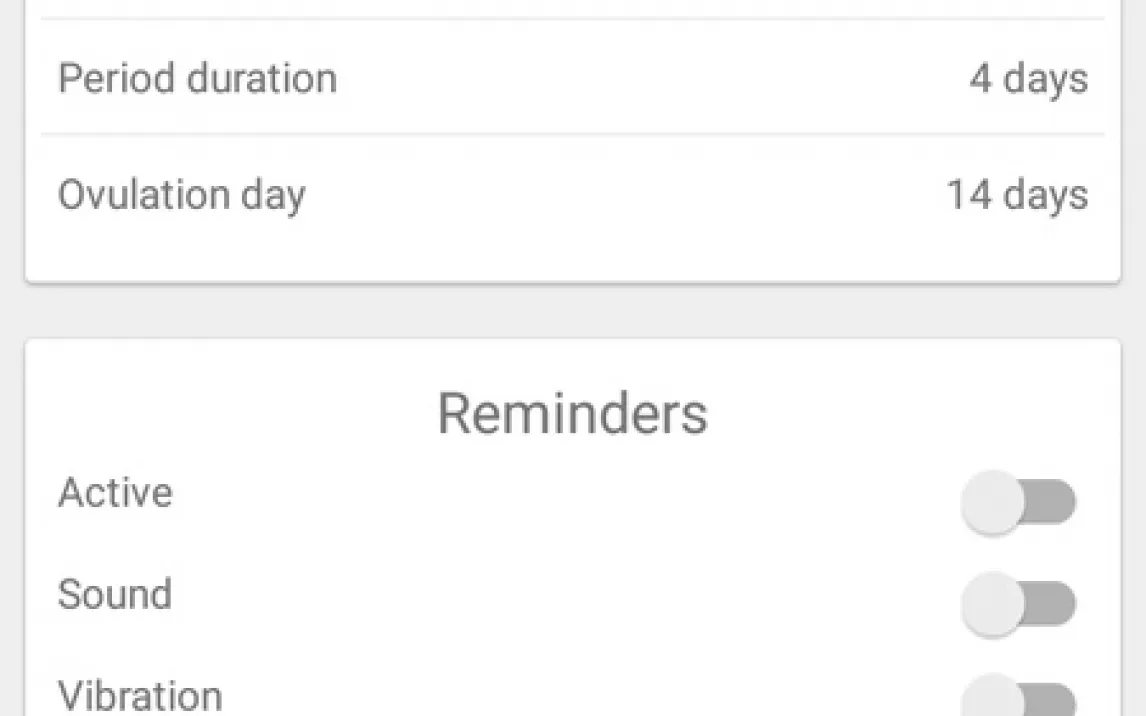Image resolution: width=1146 pixels, height=716 pixels.
Task: Click the Active switch's round knob
Action: click(x=993, y=503)
